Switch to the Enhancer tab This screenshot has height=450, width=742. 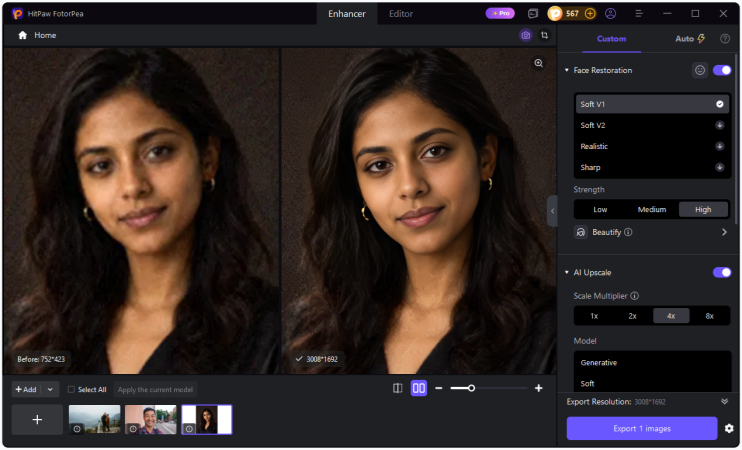point(347,14)
